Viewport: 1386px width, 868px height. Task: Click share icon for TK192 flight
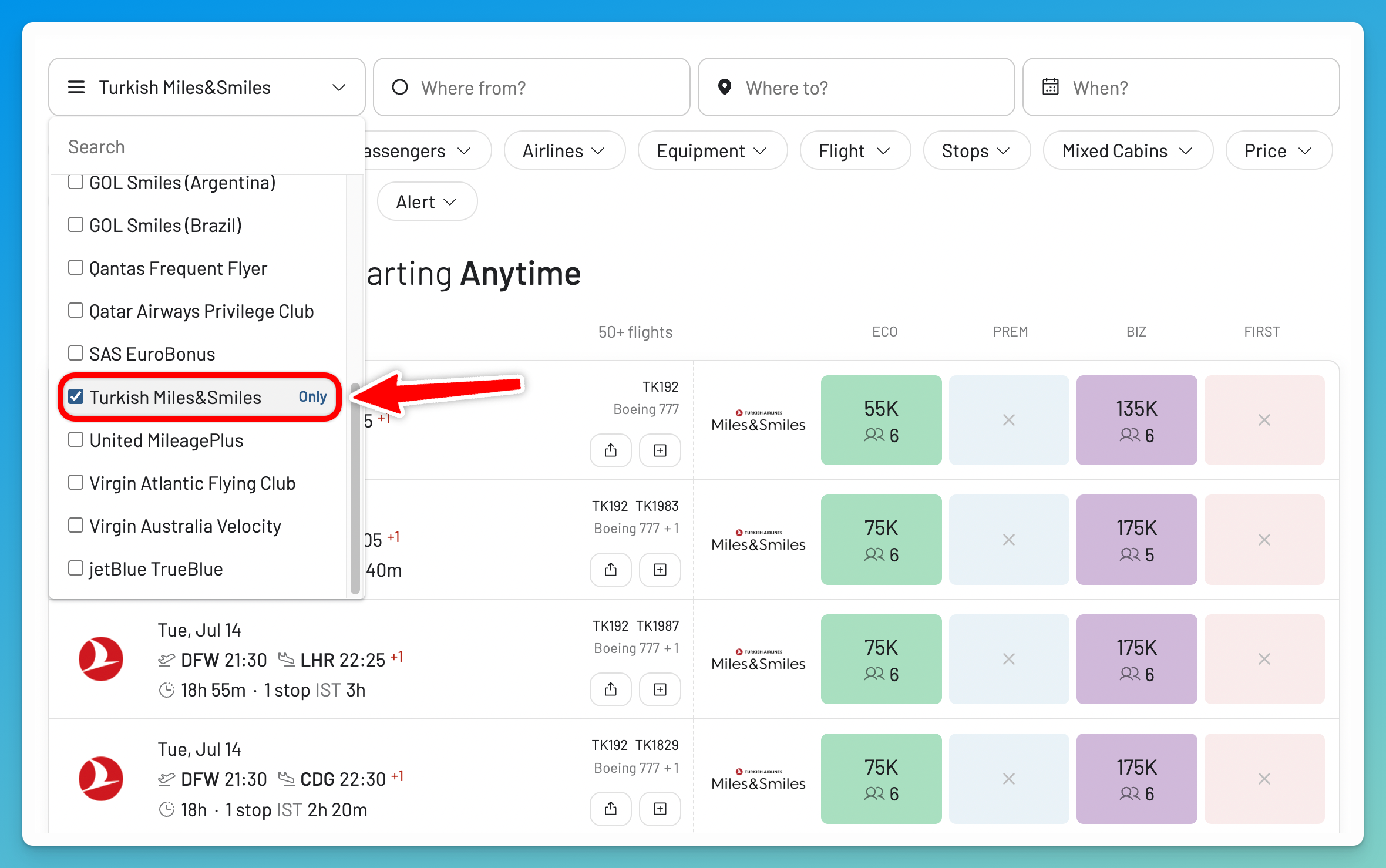pos(611,450)
